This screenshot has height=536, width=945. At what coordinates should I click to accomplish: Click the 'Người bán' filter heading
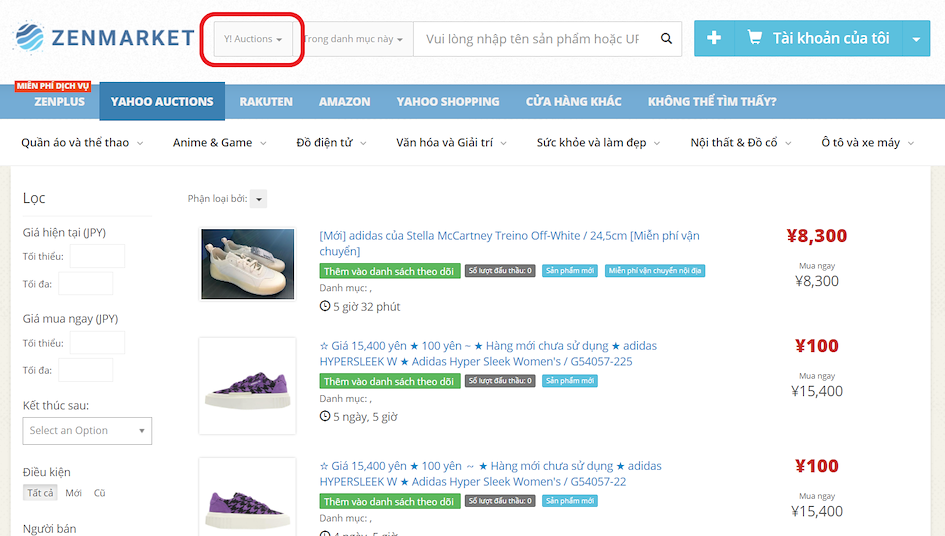tap(49, 528)
